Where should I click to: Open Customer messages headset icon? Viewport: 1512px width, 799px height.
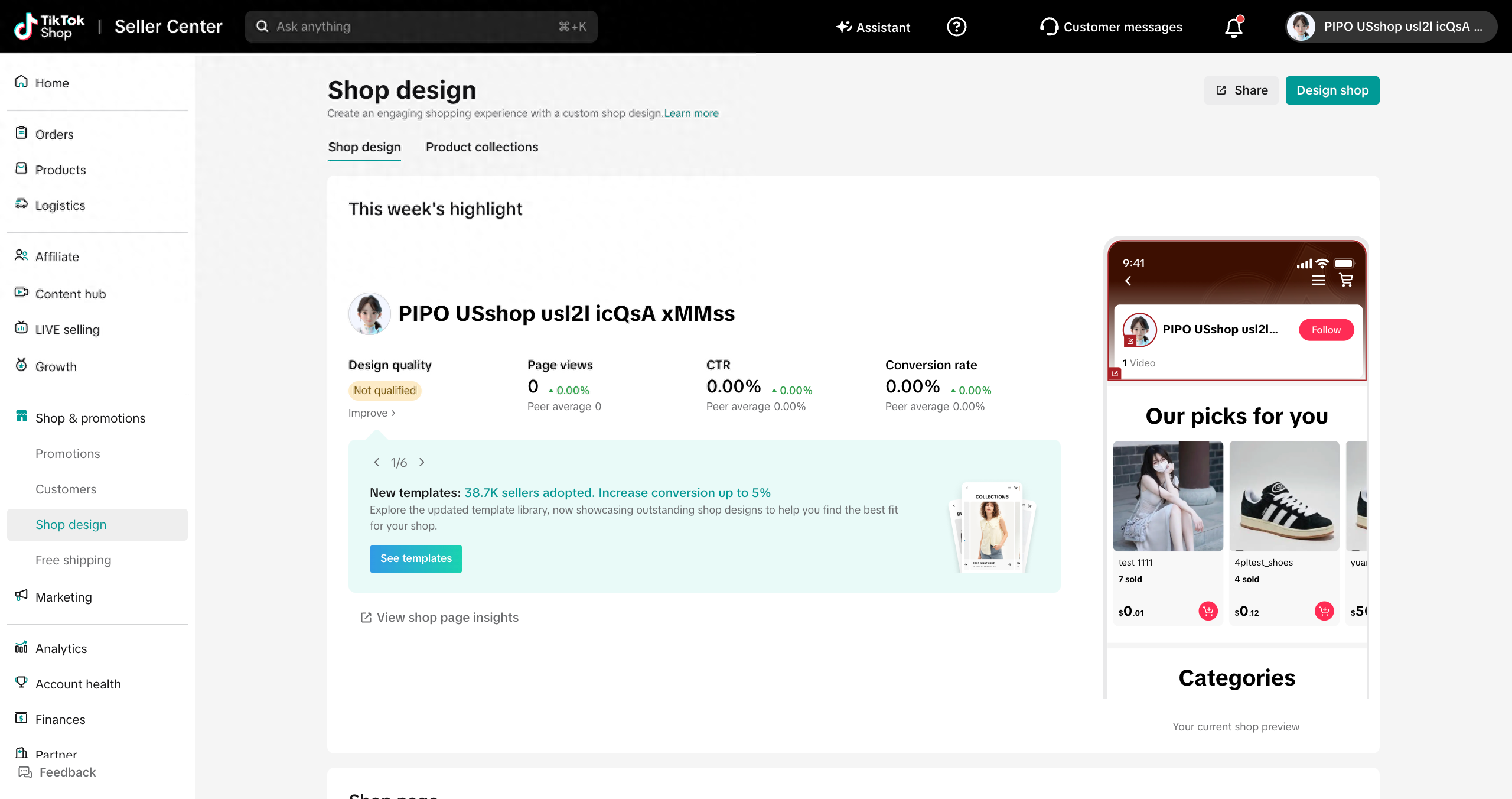1048,27
